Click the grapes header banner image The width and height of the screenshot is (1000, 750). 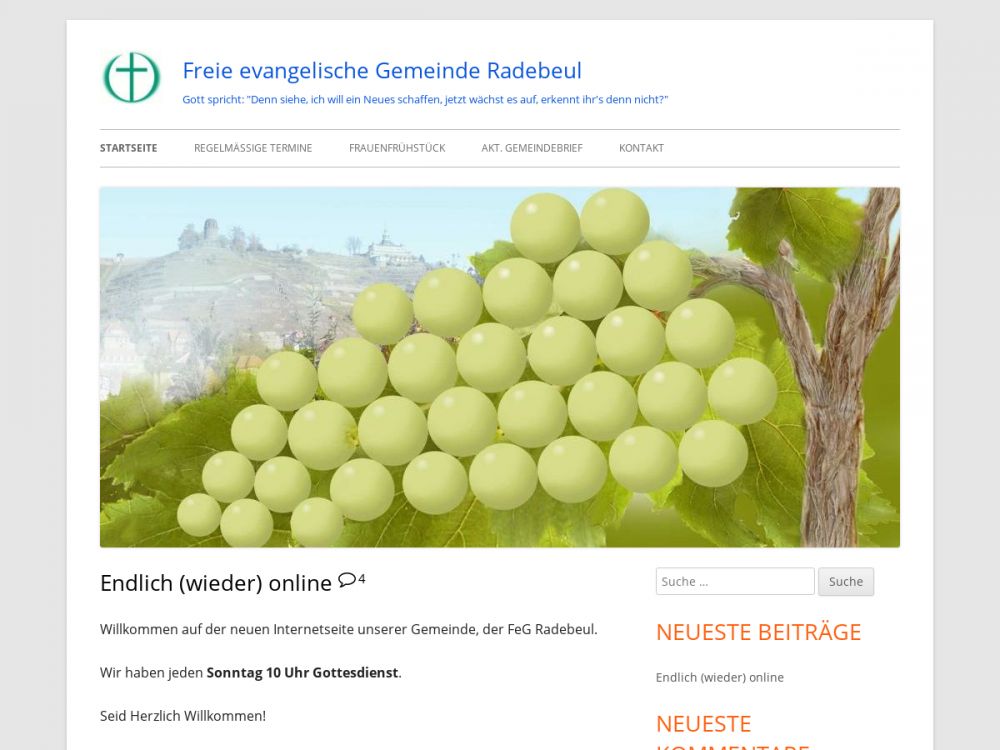click(x=500, y=367)
